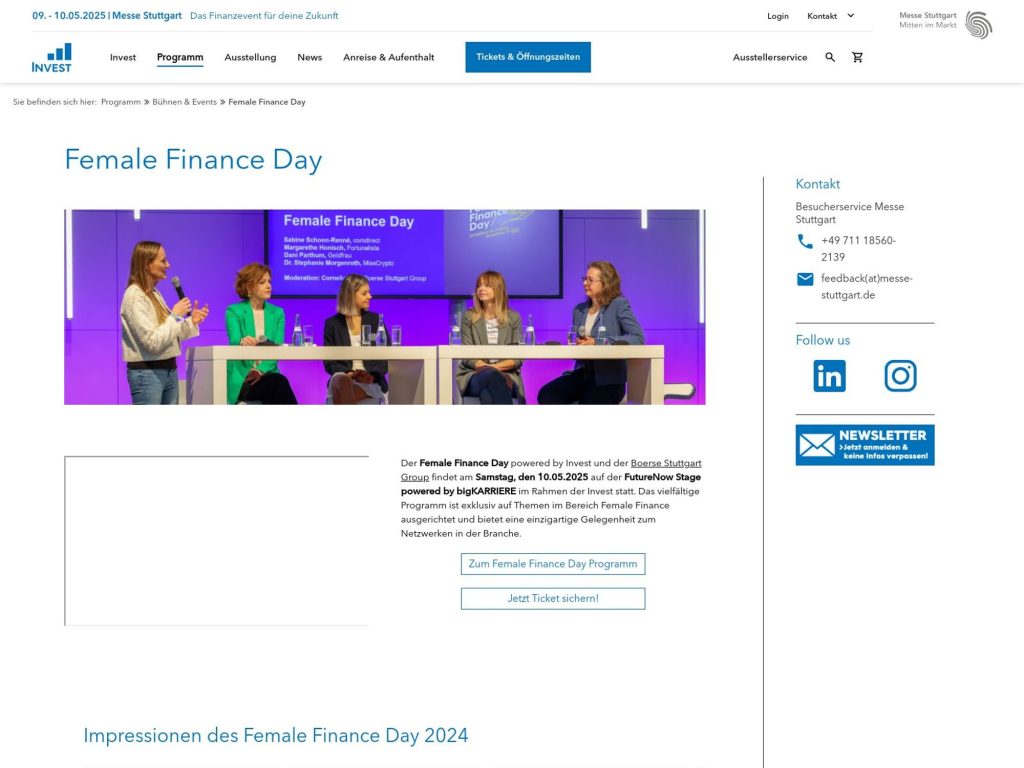Image resolution: width=1024 pixels, height=768 pixels.
Task: Open the Login link
Action: 778,16
